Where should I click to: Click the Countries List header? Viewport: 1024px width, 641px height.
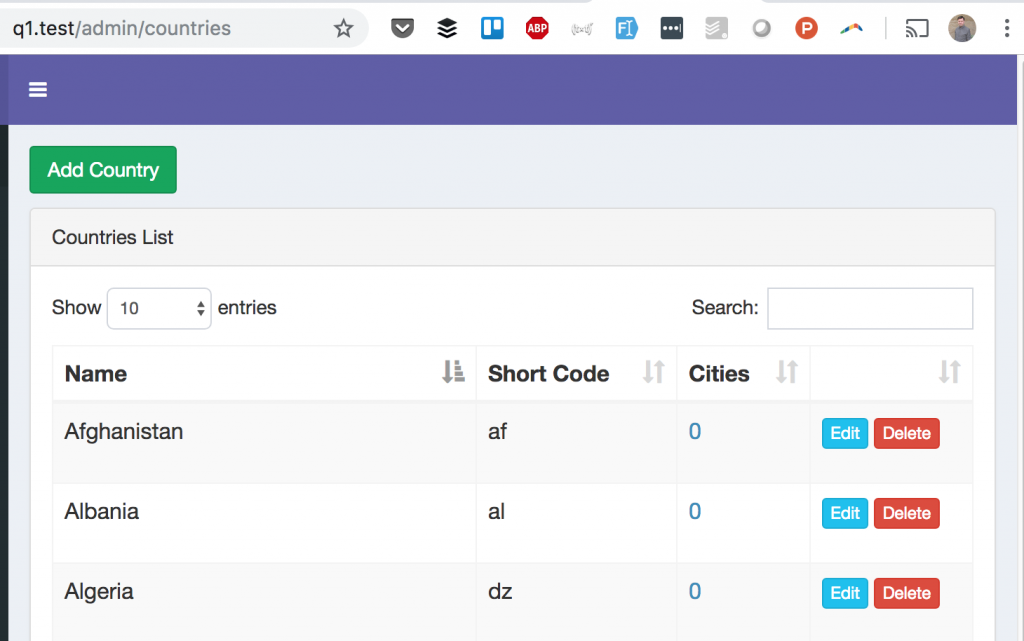pyautogui.click(x=112, y=237)
